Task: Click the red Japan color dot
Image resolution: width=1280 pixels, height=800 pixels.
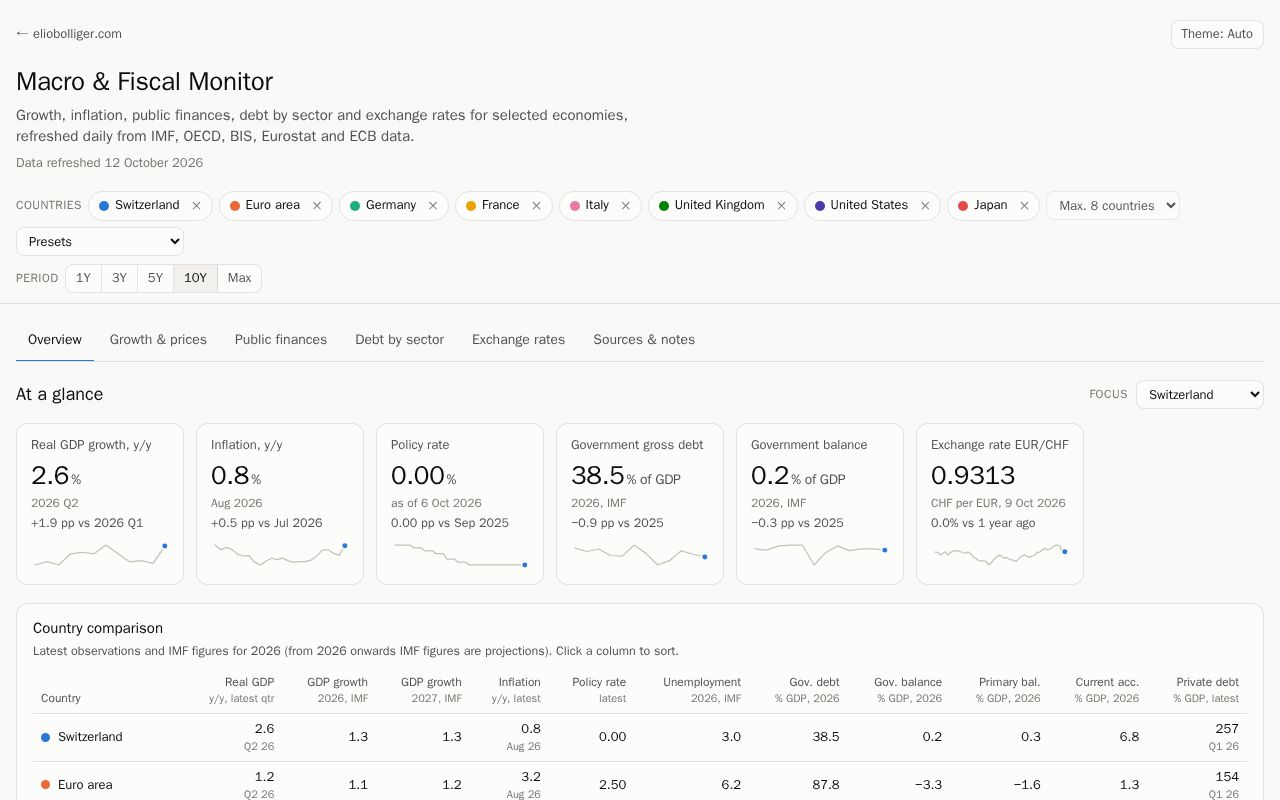Action: (x=963, y=206)
